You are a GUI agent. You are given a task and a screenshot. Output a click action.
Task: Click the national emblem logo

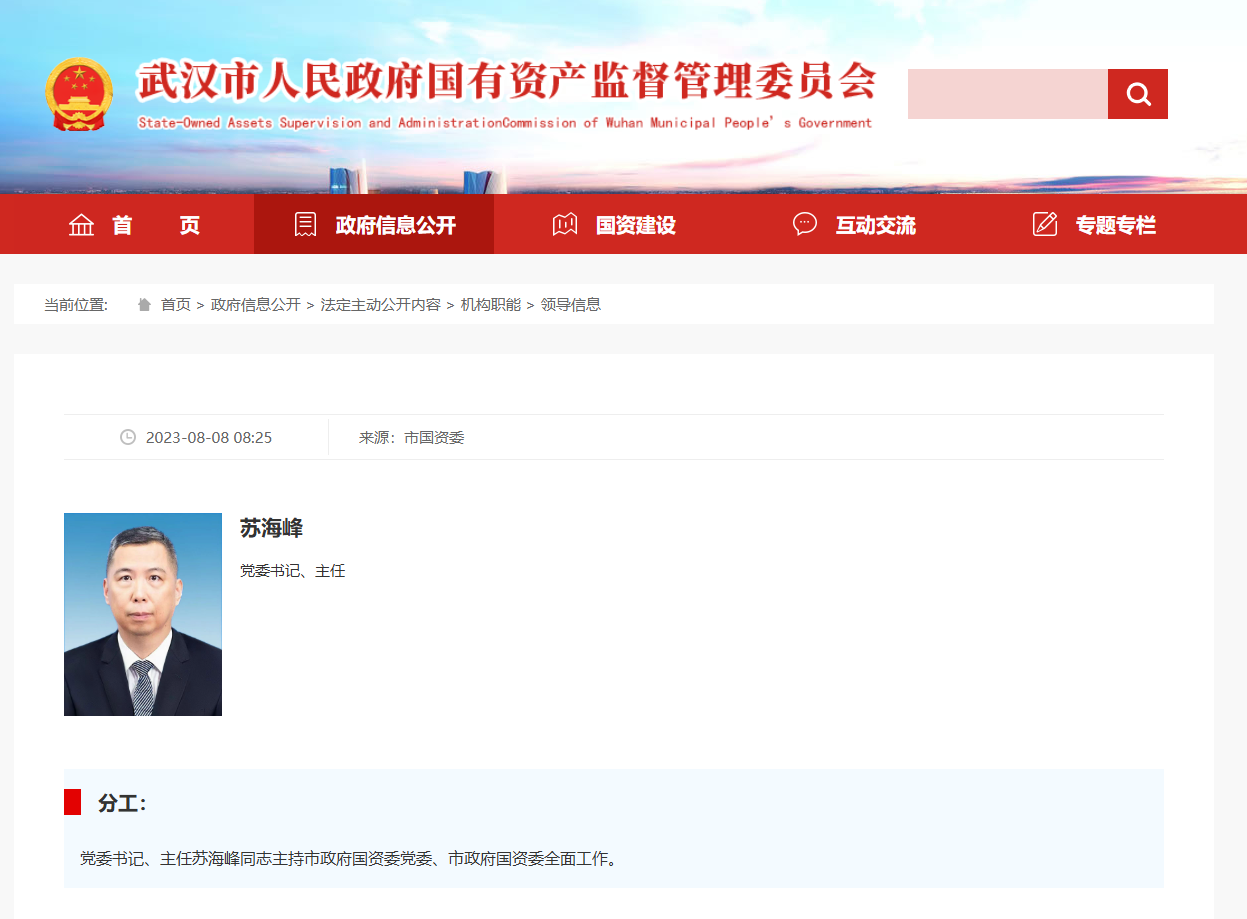pos(79,94)
